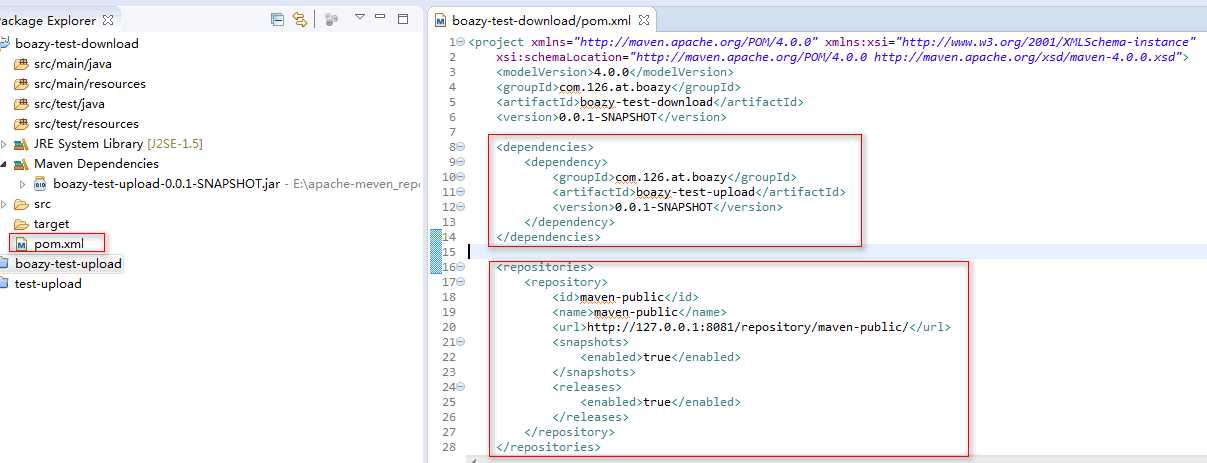This screenshot has height=463, width=1207.
Task: Select the test-upload project
Action: point(48,283)
